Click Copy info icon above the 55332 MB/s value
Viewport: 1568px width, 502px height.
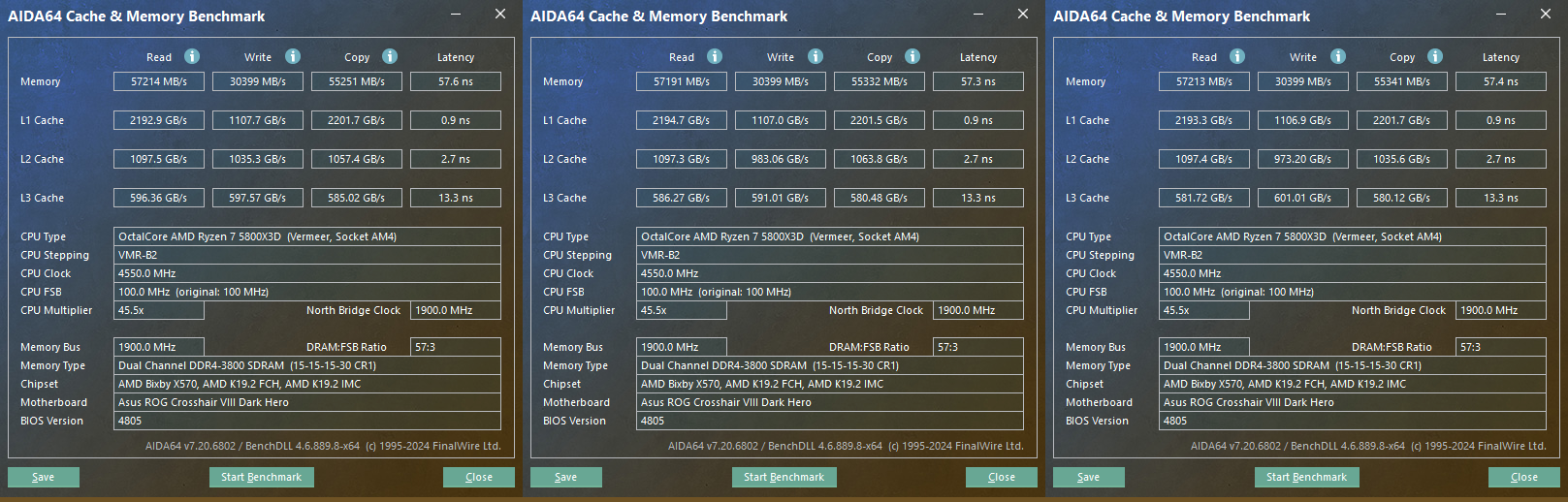[912, 56]
